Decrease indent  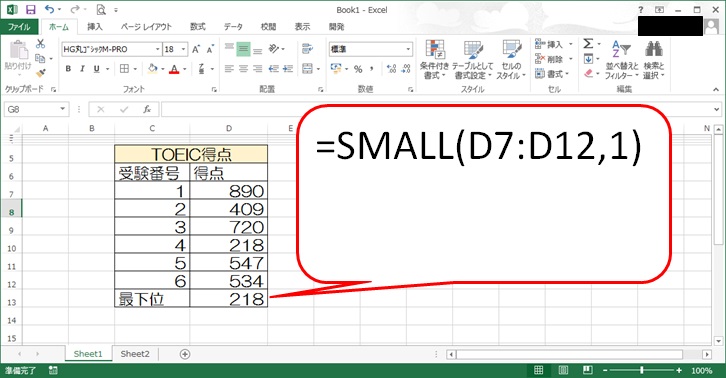click(274, 69)
